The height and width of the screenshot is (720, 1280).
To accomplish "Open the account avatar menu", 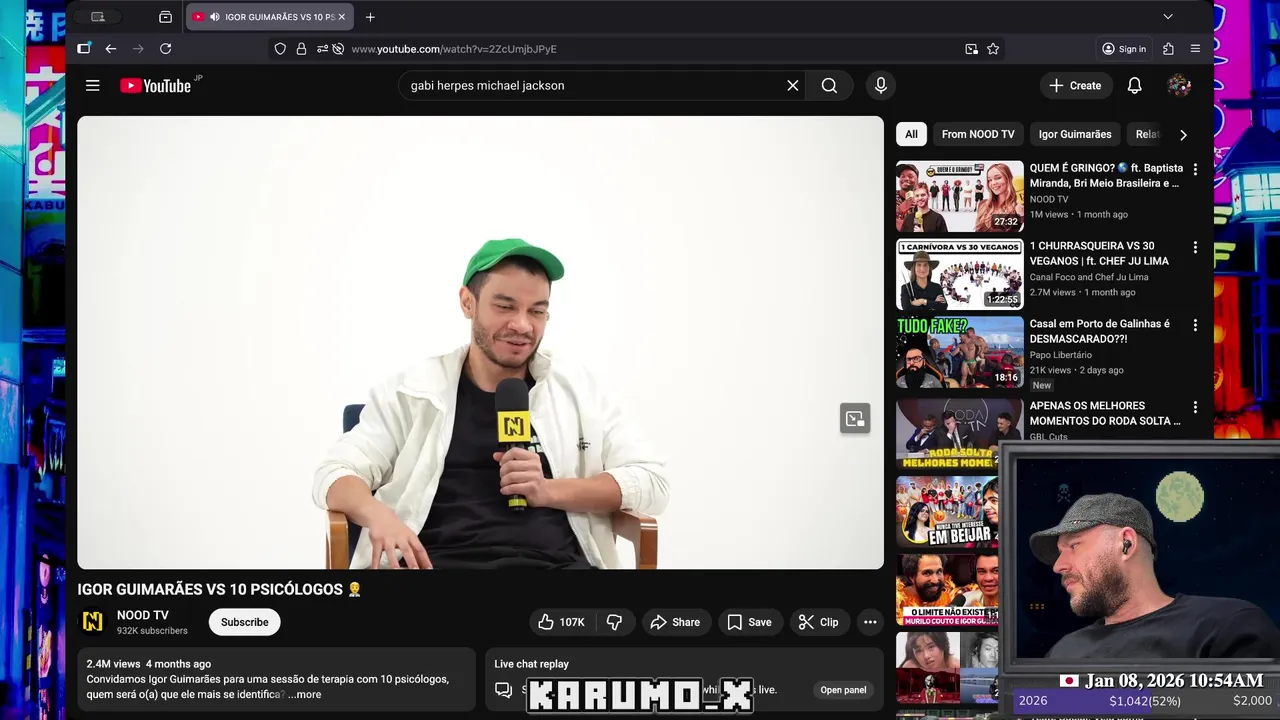I will [x=1179, y=85].
